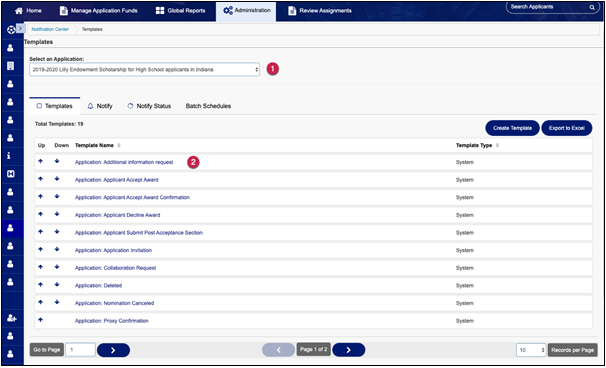The width and height of the screenshot is (606, 368).
Task: Click the Excel icon in sidebar
Action: point(10,174)
